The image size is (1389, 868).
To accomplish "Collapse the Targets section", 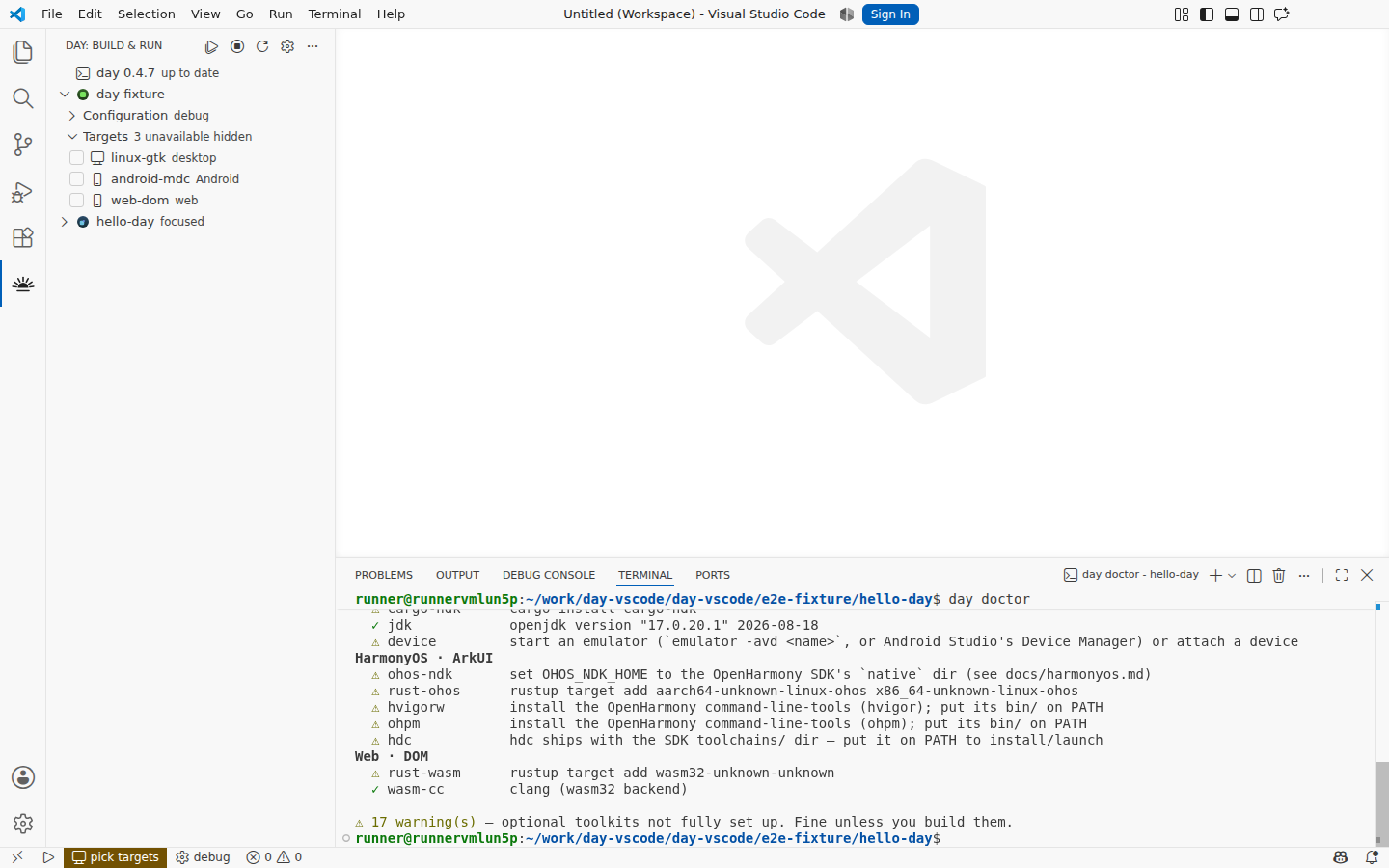I will (72, 137).
